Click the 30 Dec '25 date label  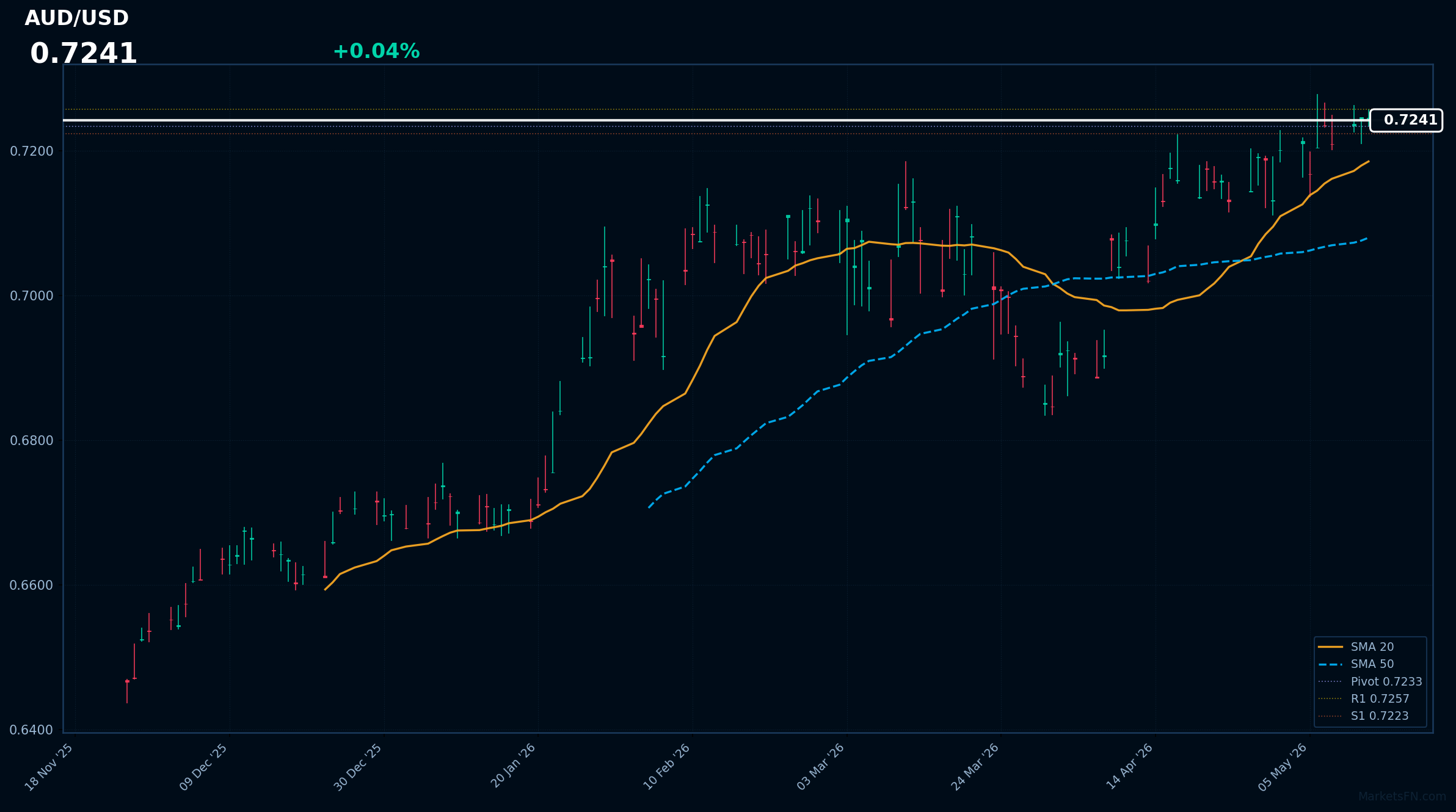tap(359, 767)
